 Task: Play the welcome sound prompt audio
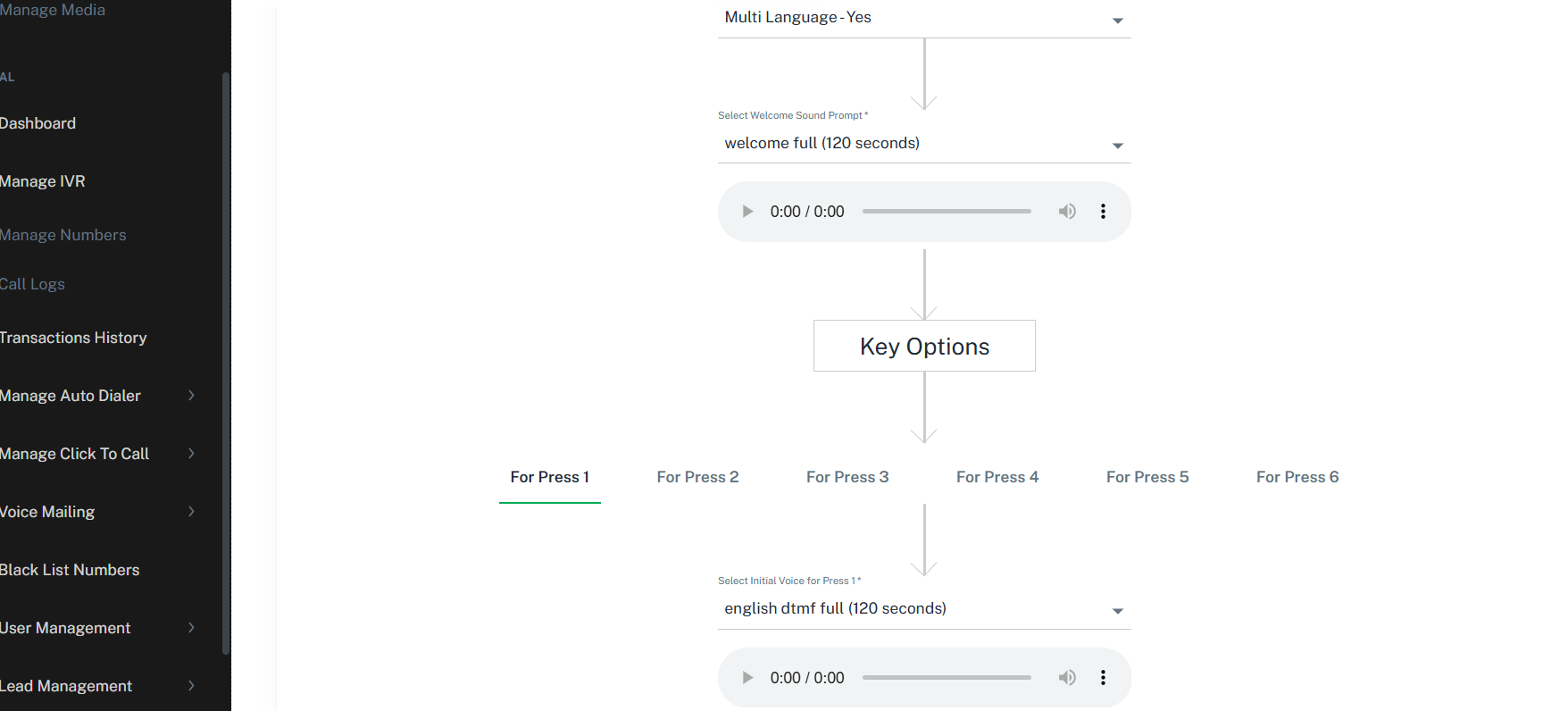pyautogui.click(x=747, y=212)
